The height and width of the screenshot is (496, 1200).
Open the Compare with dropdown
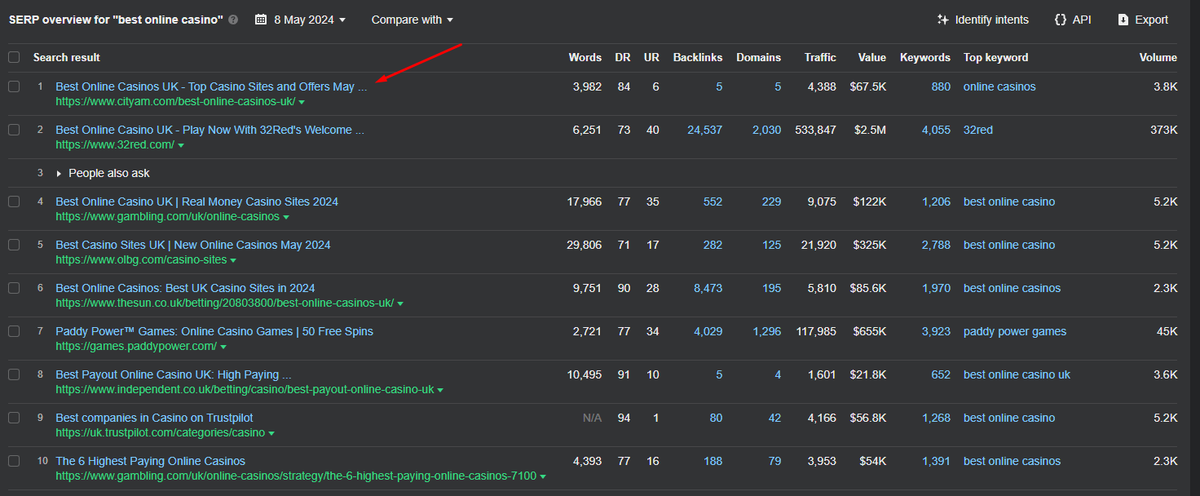pos(412,20)
